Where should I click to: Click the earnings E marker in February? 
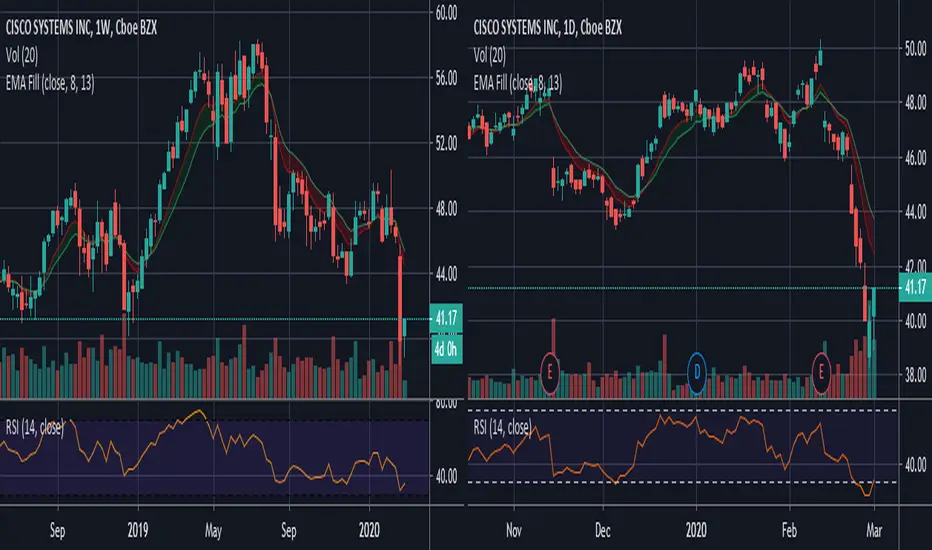click(821, 373)
